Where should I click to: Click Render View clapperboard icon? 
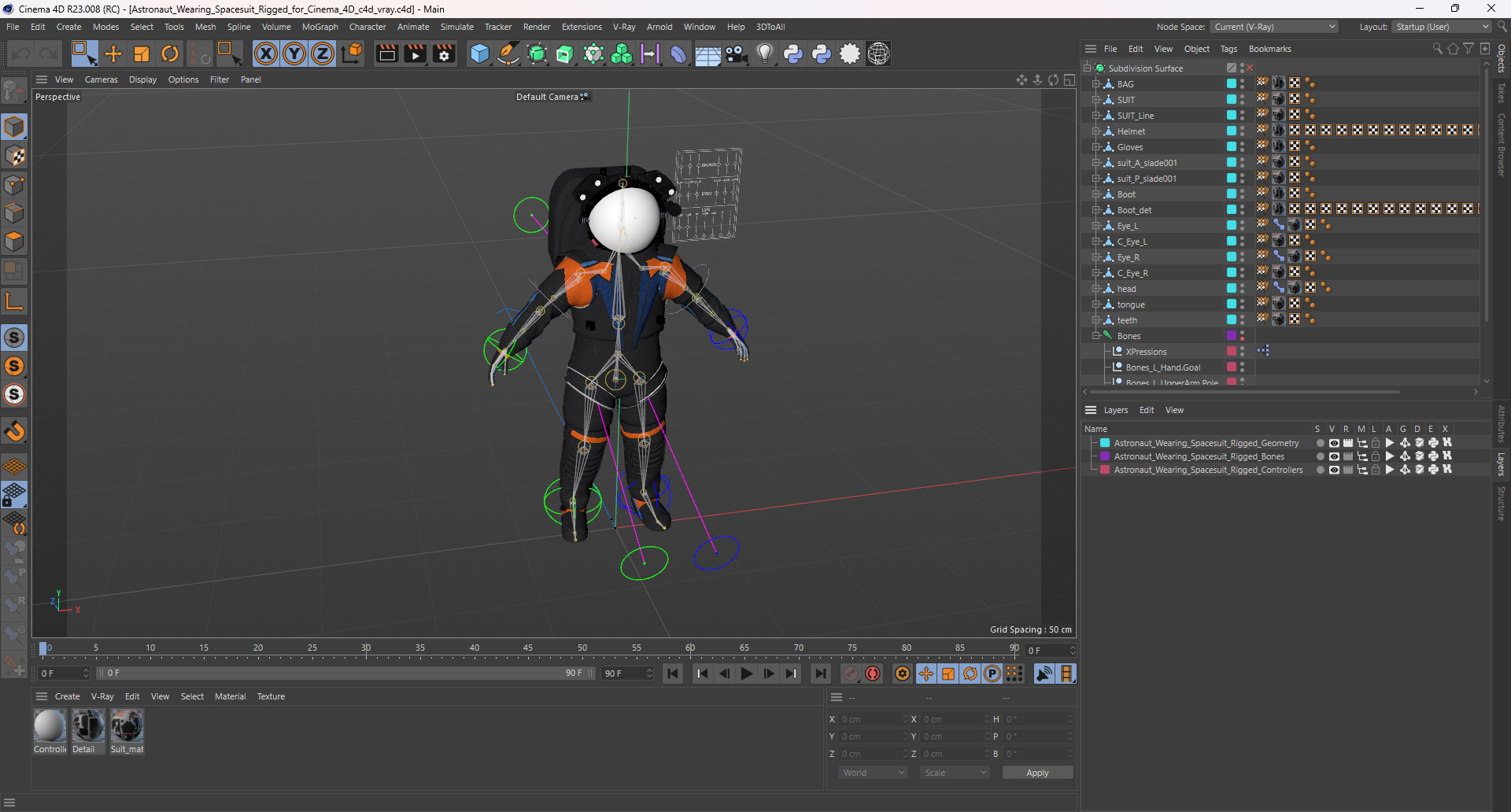pyautogui.click(x=386, y=54)
